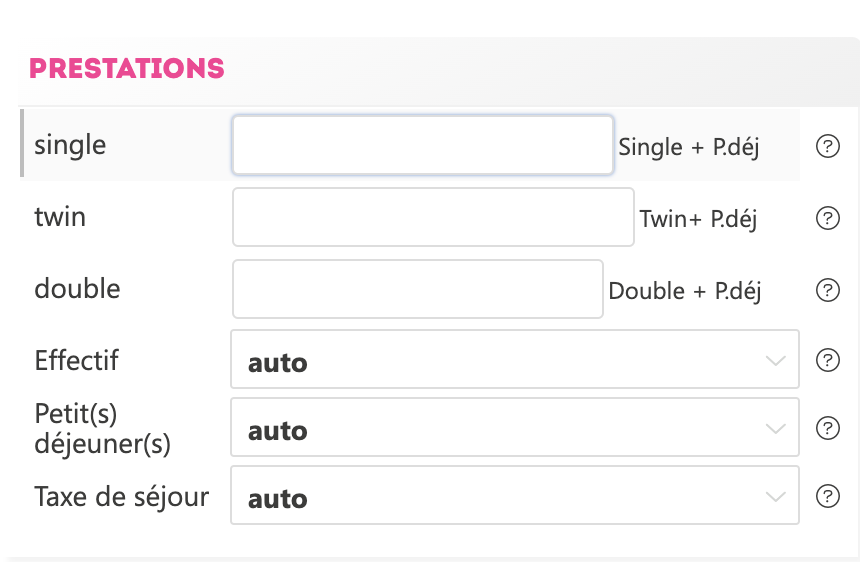Click the "Single + P.déj" suffix text
Screen dimensions: 860x562
[689, 148]
